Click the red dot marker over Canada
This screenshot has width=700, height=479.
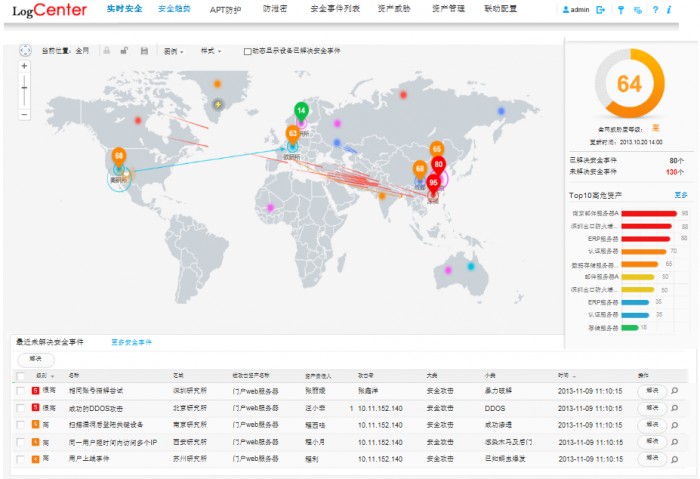138,121
